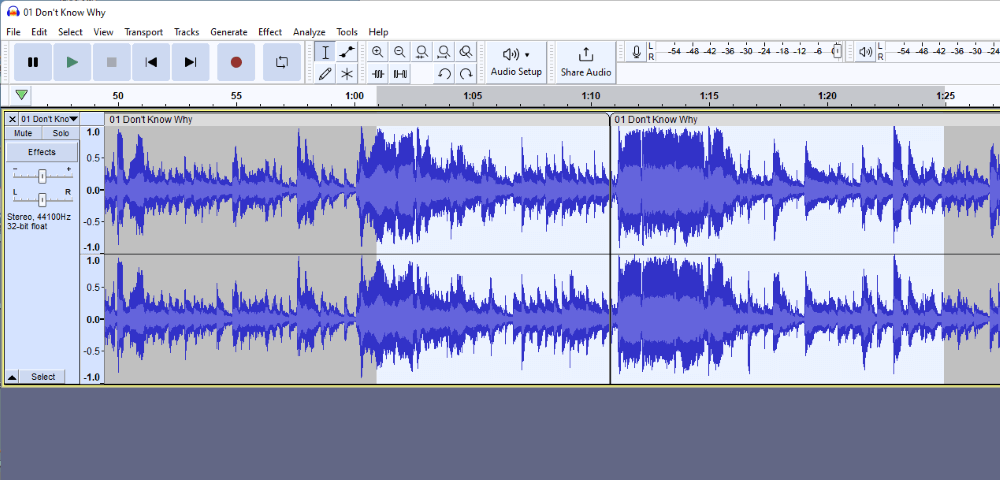Select the pencil Draw tool

325,74
